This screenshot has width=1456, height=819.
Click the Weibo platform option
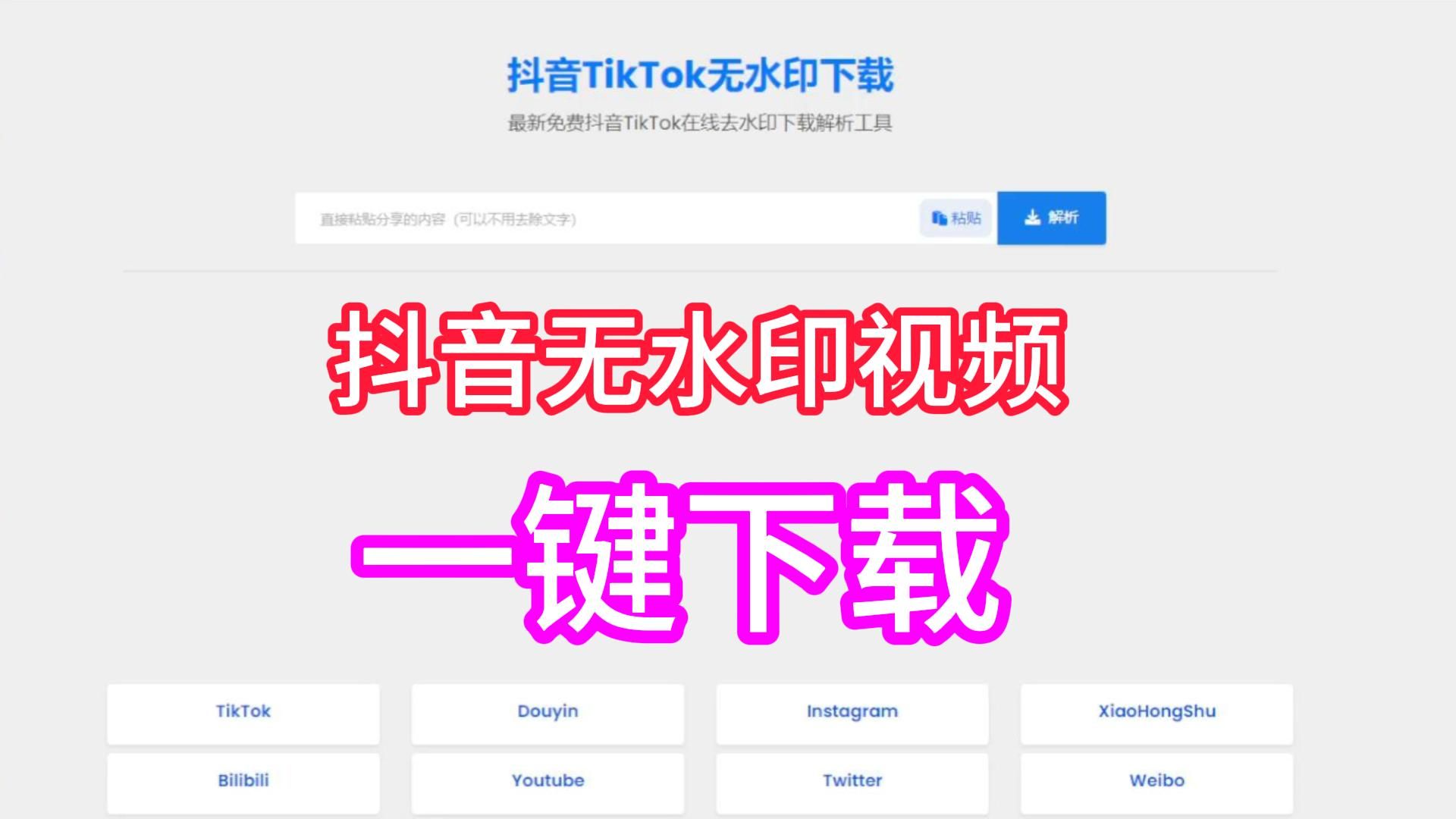click(x=1156, y=780)
